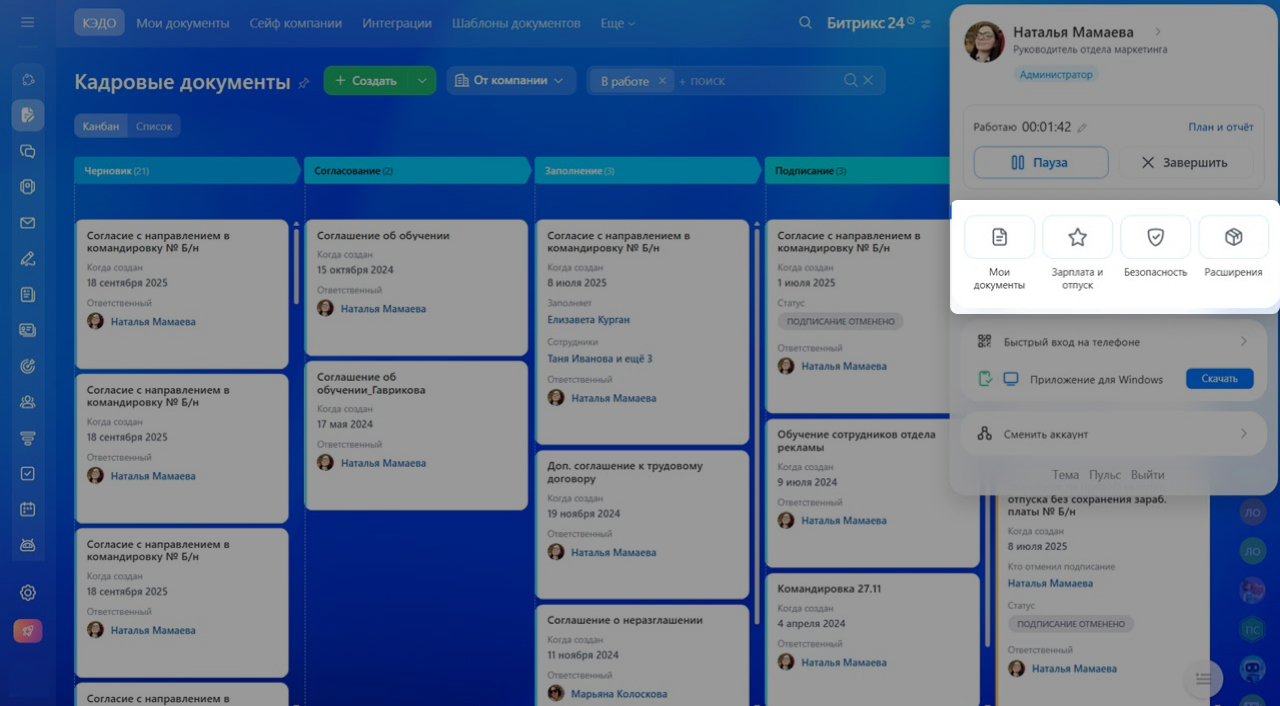1280x706 pixels.
Task: Click the search magnifier icon in top bar
Action: pyautogui.click(x=805, y=23)
